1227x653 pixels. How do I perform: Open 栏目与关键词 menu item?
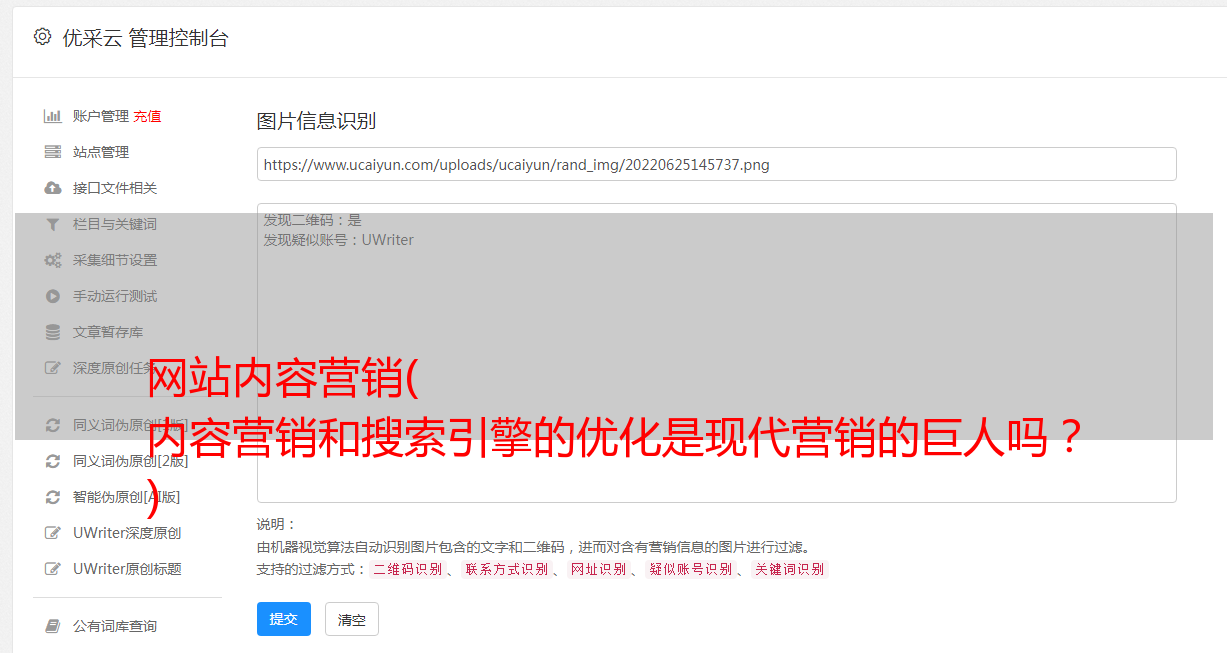[x=115, y=224]
